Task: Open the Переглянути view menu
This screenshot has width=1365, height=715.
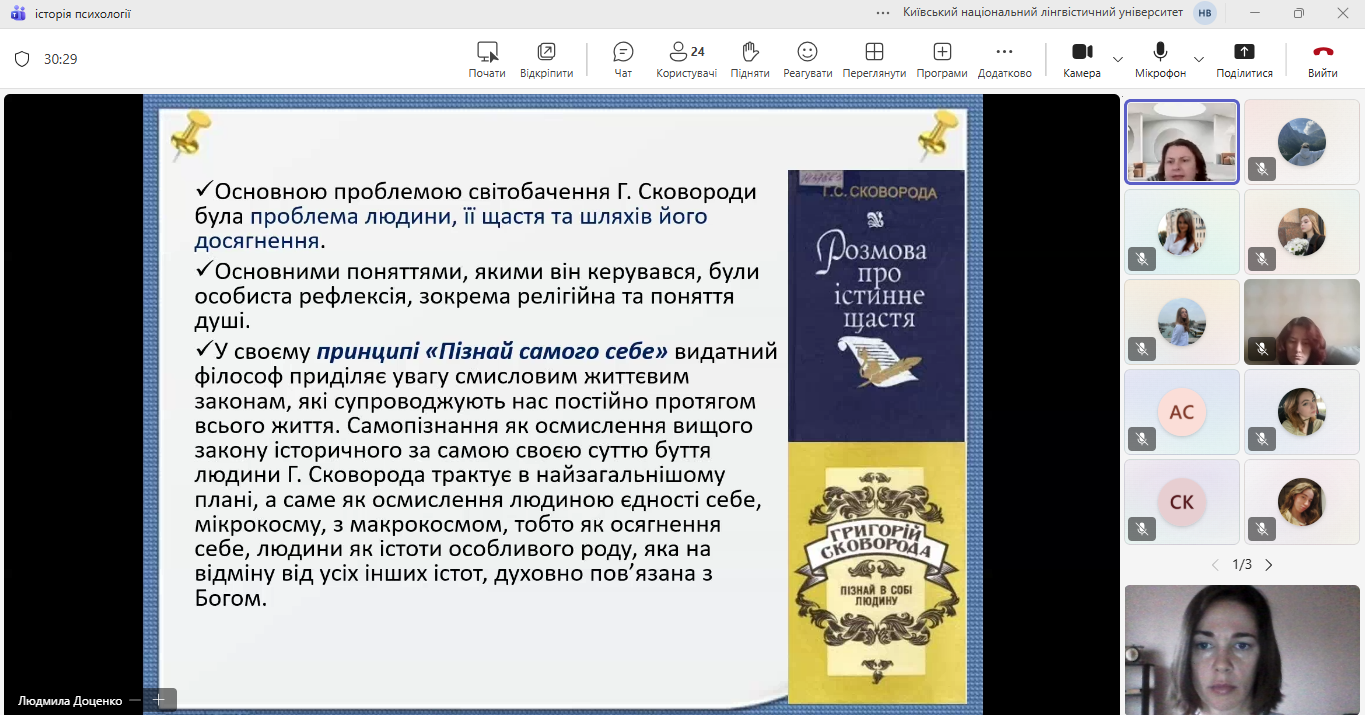Action: point(873,59)
